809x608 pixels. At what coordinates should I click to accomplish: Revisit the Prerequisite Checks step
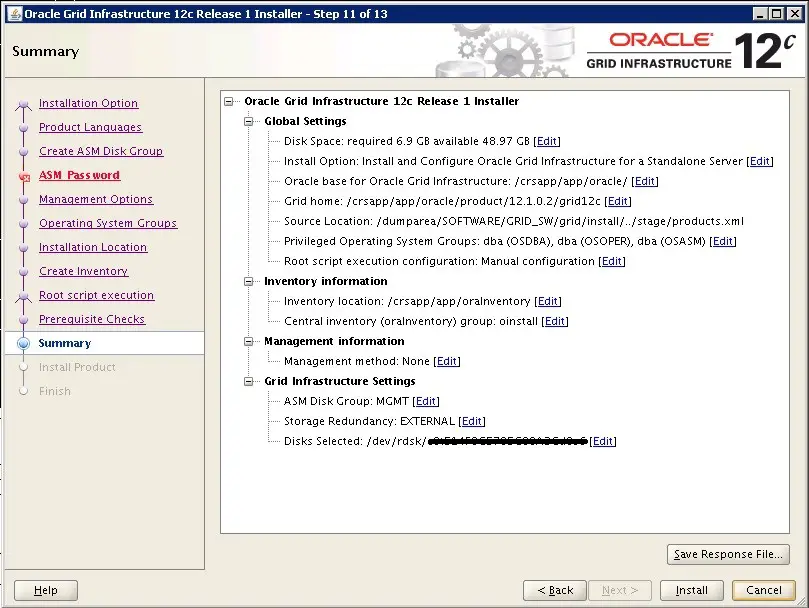[92, 319]
